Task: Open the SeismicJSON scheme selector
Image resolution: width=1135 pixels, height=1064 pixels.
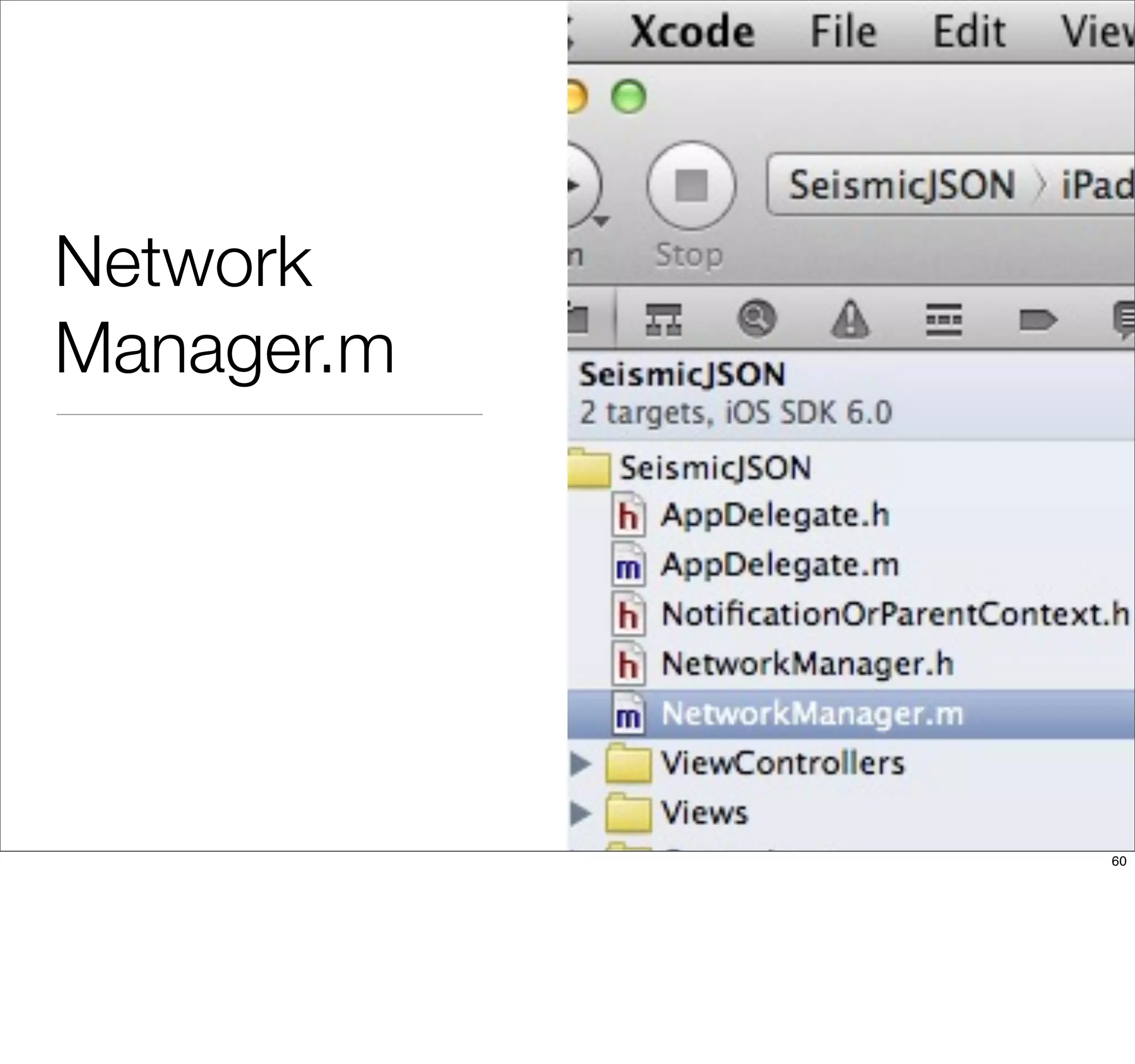Action: coord(902,185)
